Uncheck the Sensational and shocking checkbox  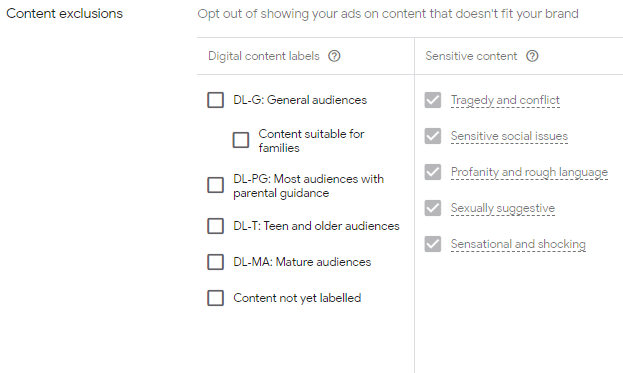433,244
